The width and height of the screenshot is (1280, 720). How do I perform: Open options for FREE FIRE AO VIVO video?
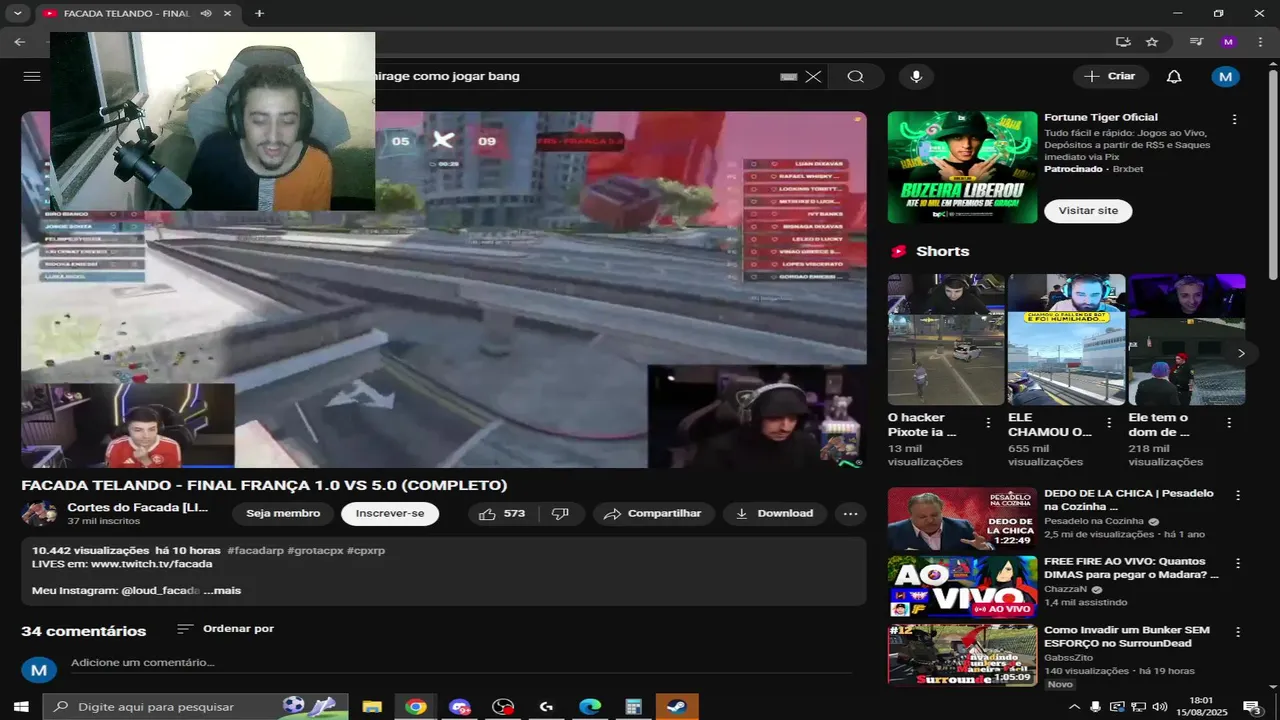pyautogui.click(x=1238, y=563)
